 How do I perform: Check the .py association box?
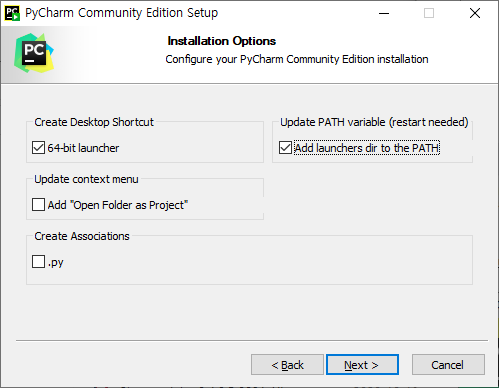point(38,262)
